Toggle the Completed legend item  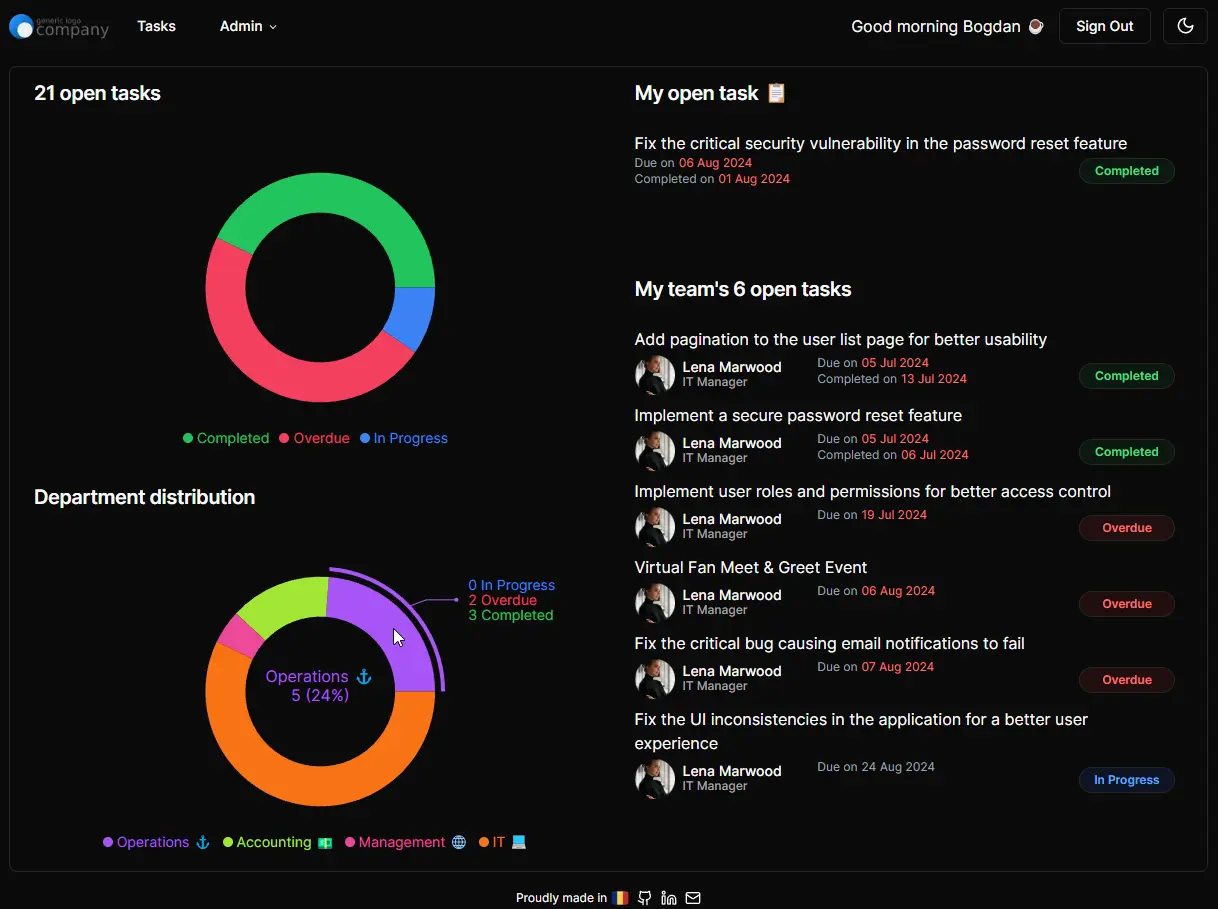[226, 438]
